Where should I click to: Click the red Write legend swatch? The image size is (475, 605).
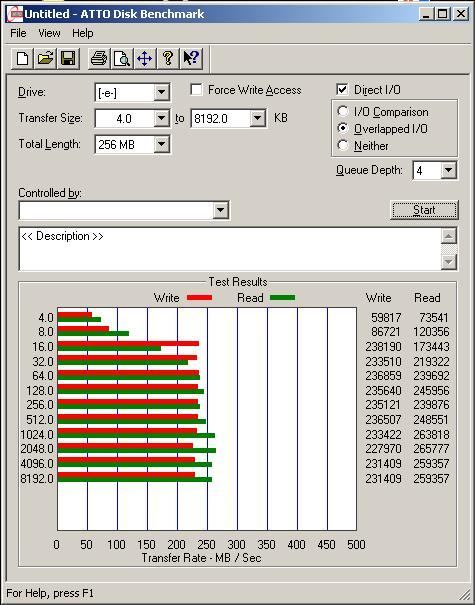199,297
